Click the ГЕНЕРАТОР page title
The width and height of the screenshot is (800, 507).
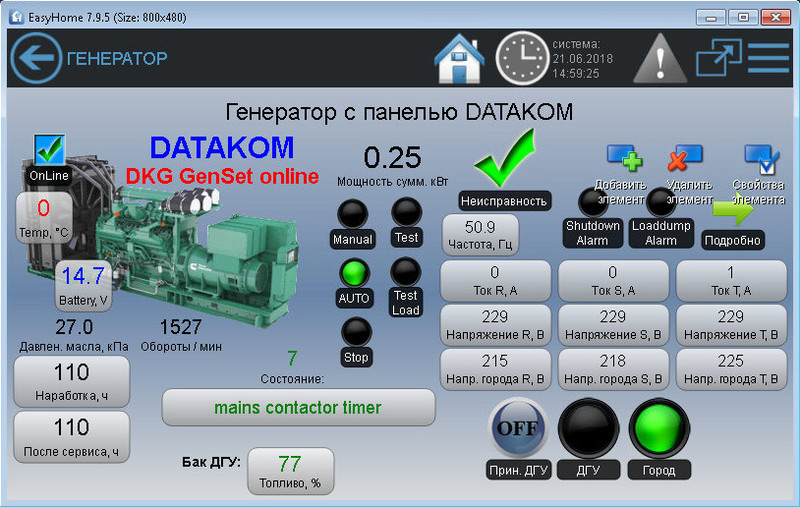tap(117, 58)
